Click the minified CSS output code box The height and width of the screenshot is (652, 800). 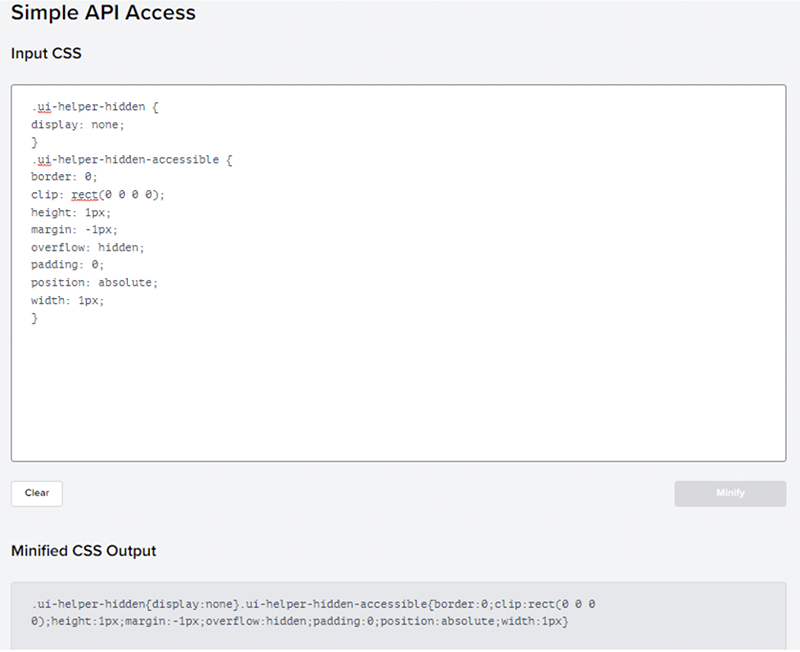coord(398,614)
